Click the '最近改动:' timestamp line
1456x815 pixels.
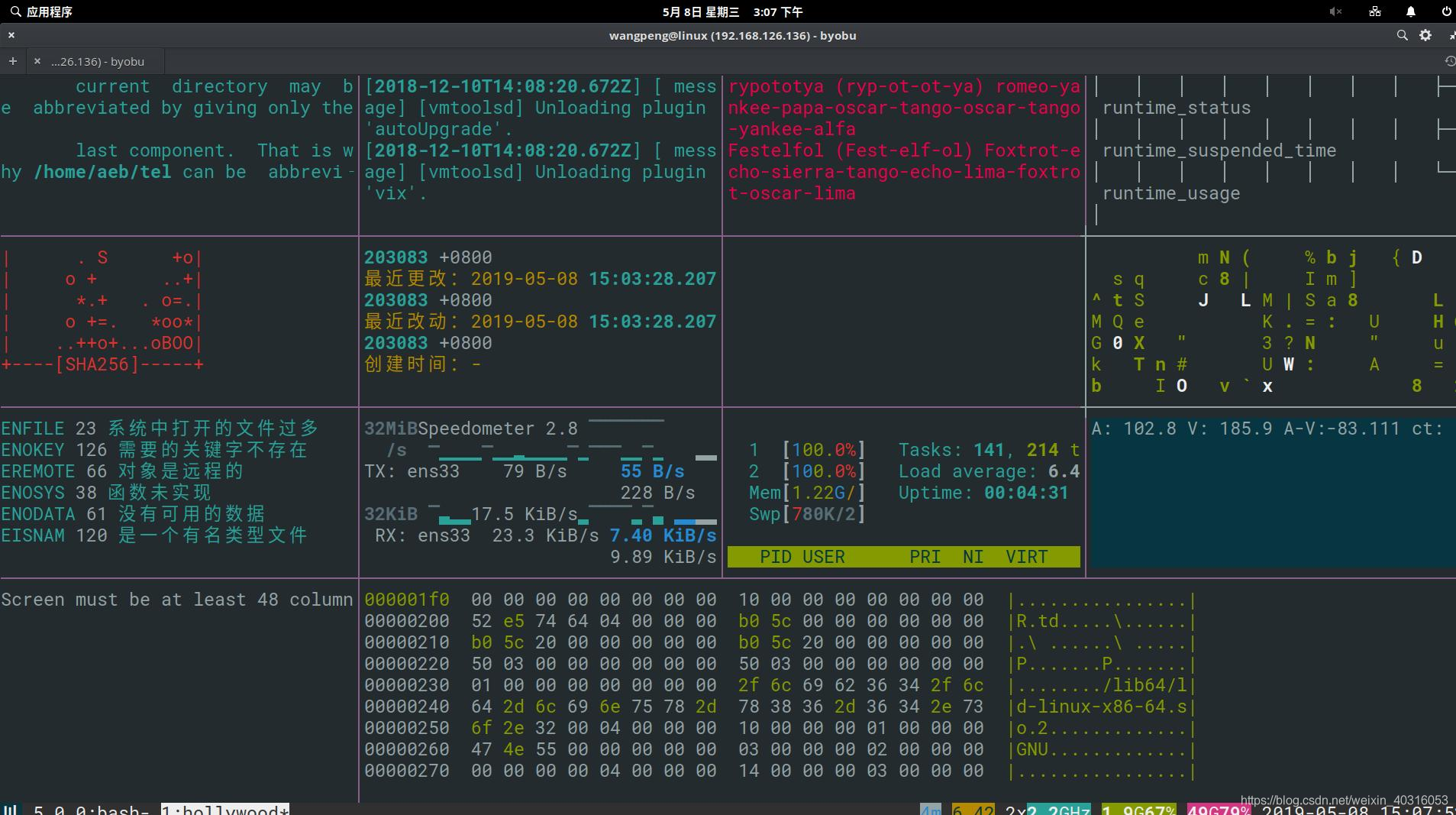tap(541, 322)
